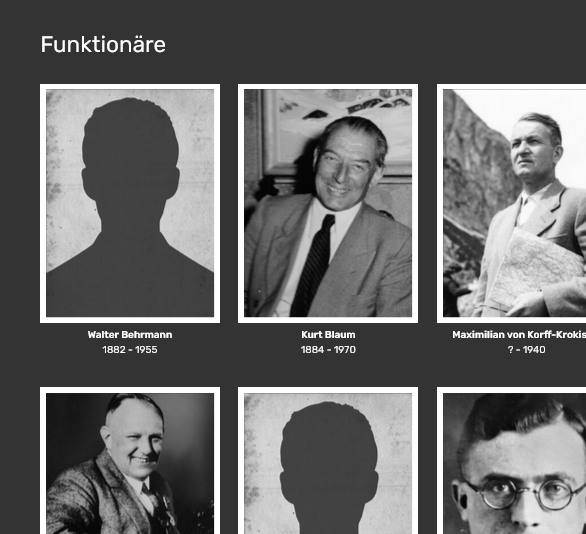Click the striped tie in Kurt Blaum's photo
This screenshot has height=534, width=586.
coord(313,265)
